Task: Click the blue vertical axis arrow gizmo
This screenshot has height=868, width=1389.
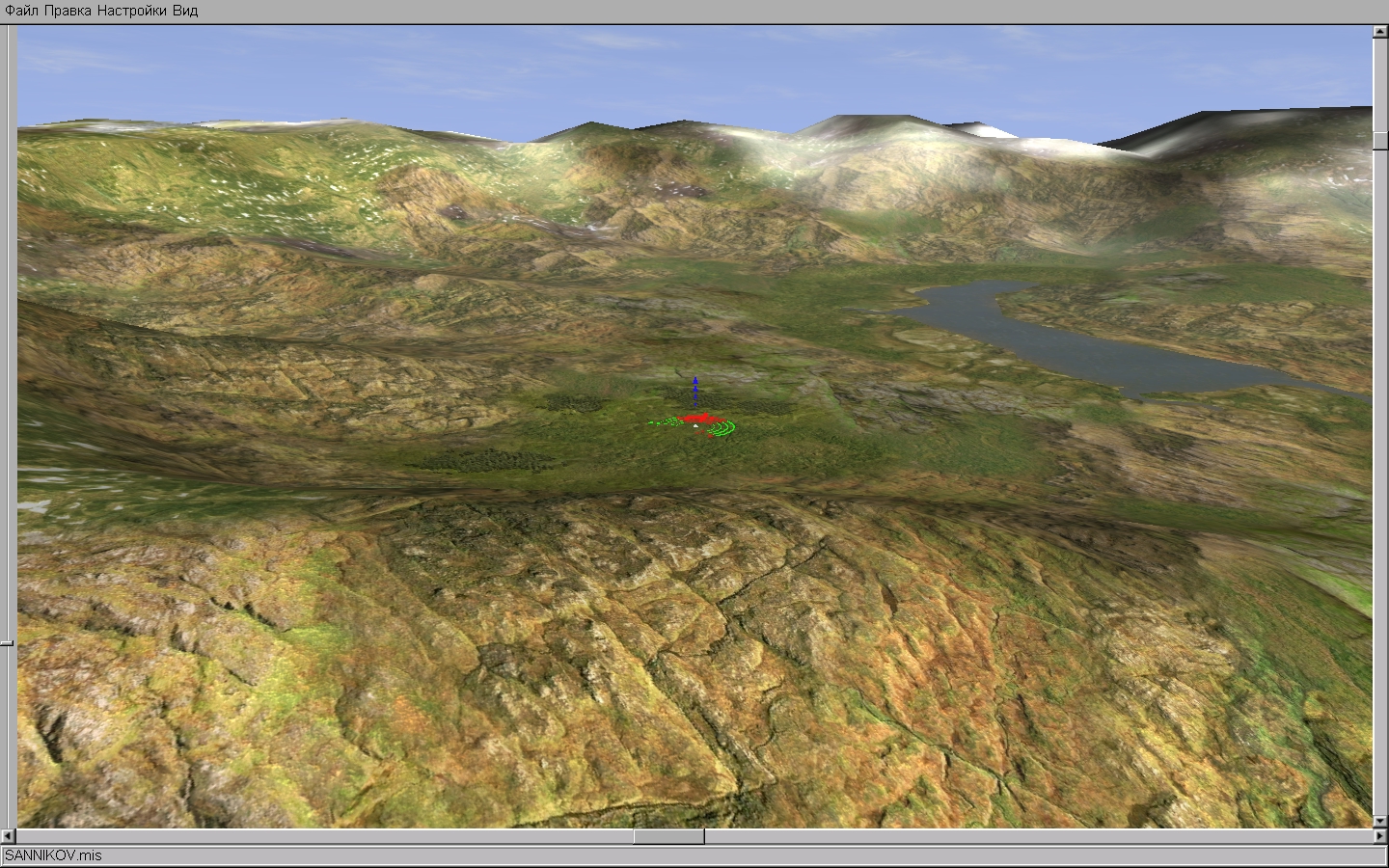Action: pyautogui.click(x=695, y=393)
